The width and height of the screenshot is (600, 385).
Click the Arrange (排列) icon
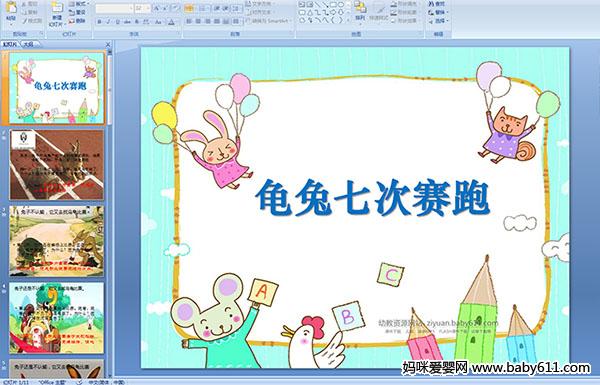tap(360, 11)
